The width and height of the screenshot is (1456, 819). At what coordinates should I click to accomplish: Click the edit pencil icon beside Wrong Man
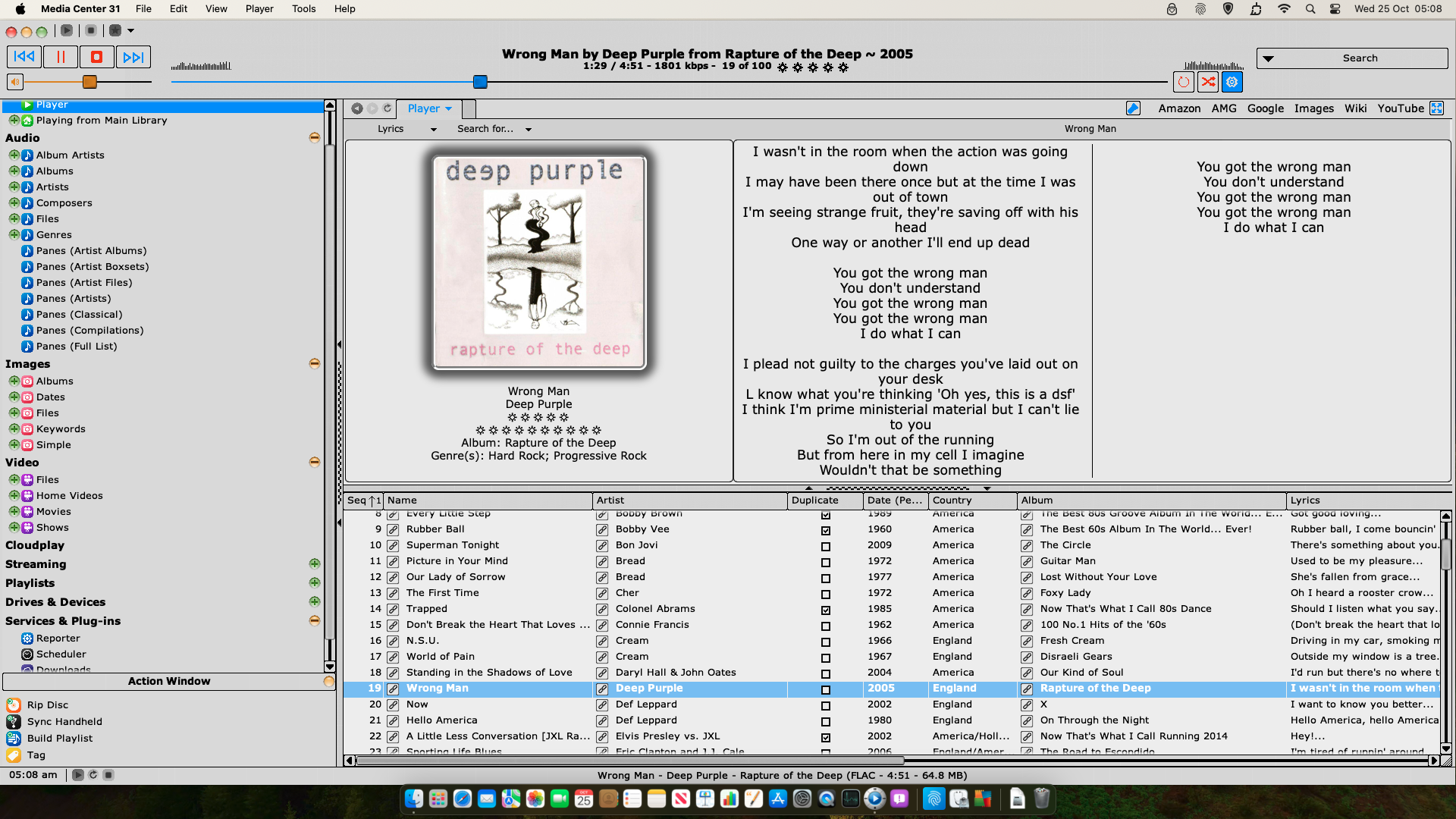pyautogui.click(x=393, y=689)
